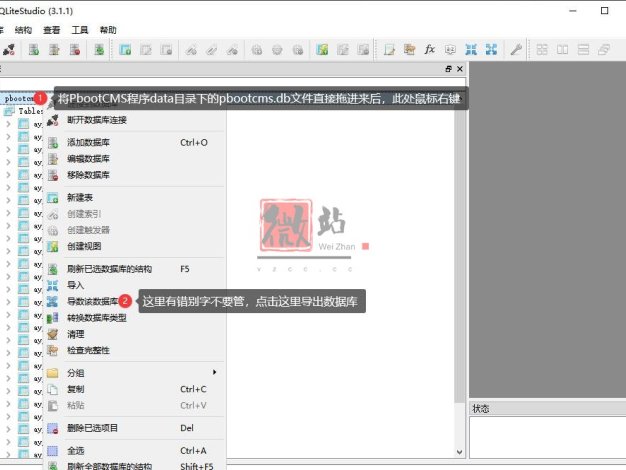
Task: Choose 清理 in context menu
Action: click(x=135, y=334)
